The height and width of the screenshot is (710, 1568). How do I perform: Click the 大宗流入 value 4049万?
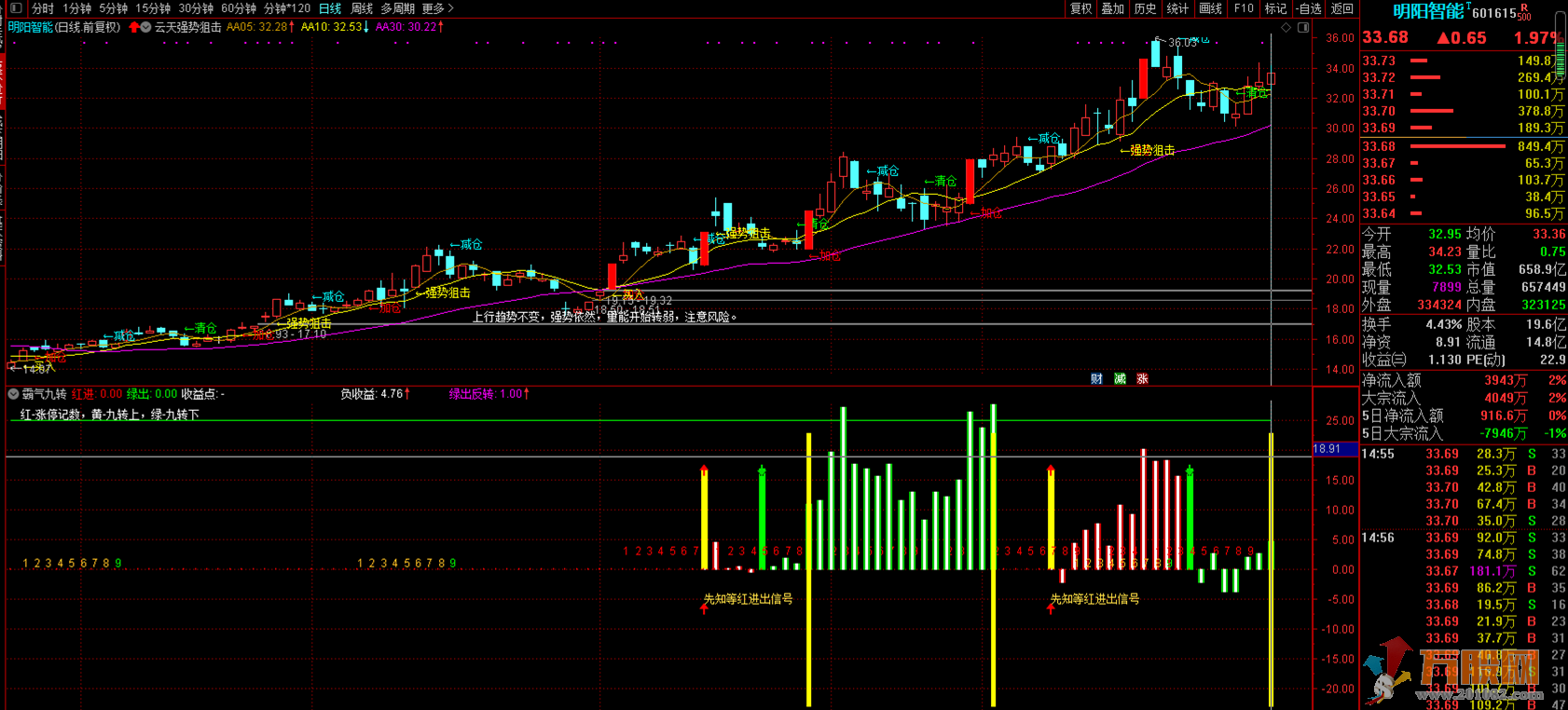pyautogui.click(x=1506, y=398)
